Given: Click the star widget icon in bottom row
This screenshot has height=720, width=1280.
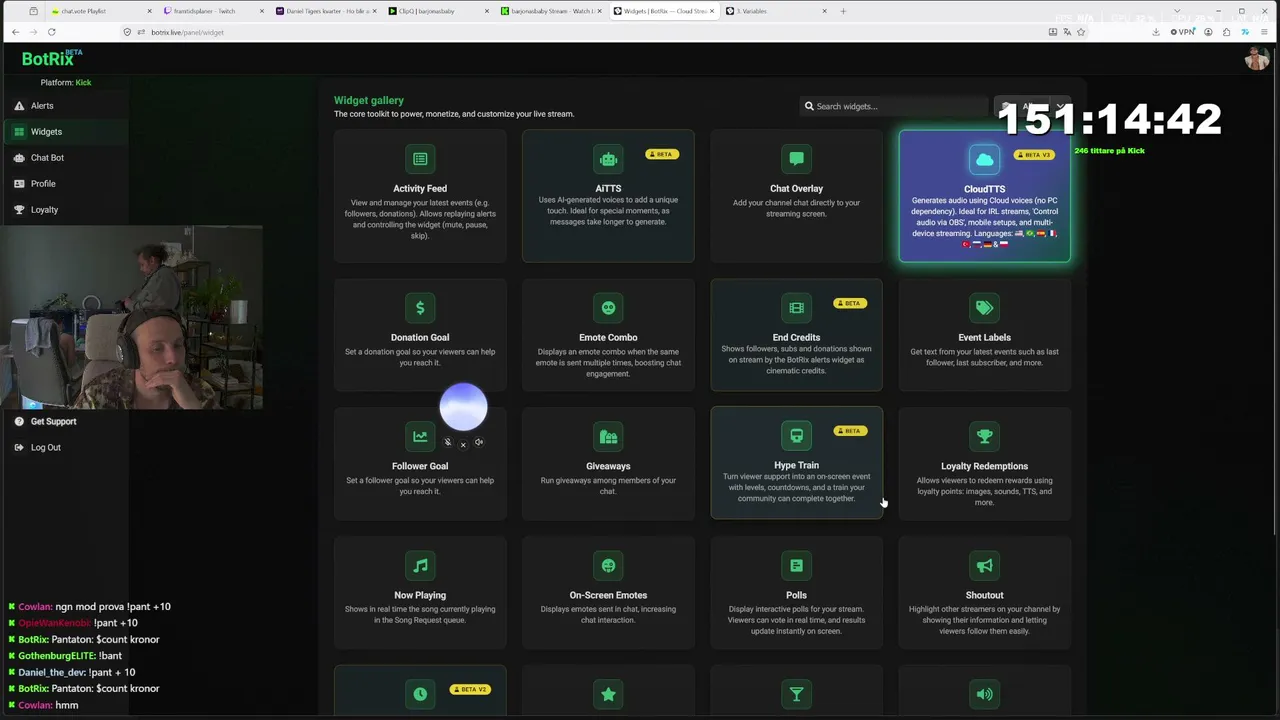Looking at the screenshot, I should (608, 694).
